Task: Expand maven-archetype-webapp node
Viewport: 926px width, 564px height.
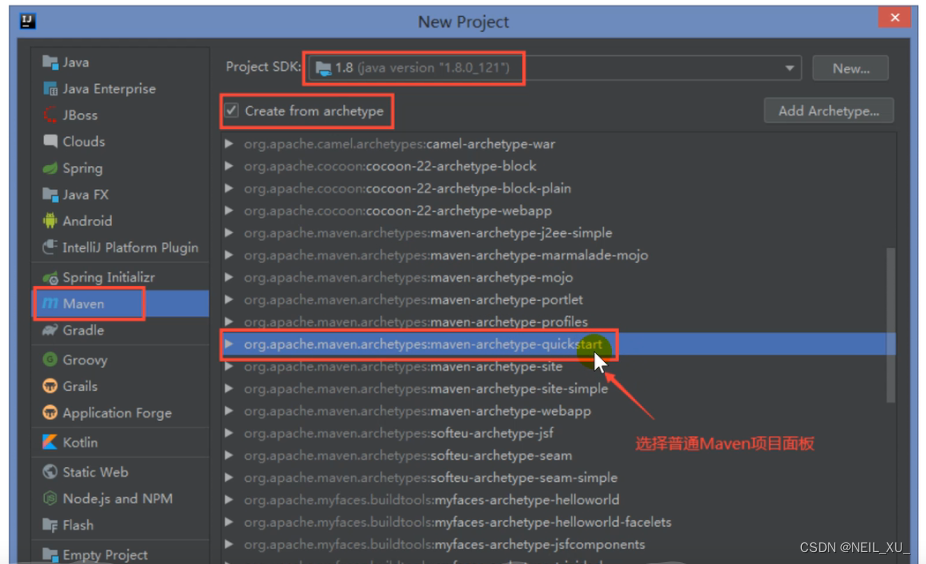Action: [229, 410]
